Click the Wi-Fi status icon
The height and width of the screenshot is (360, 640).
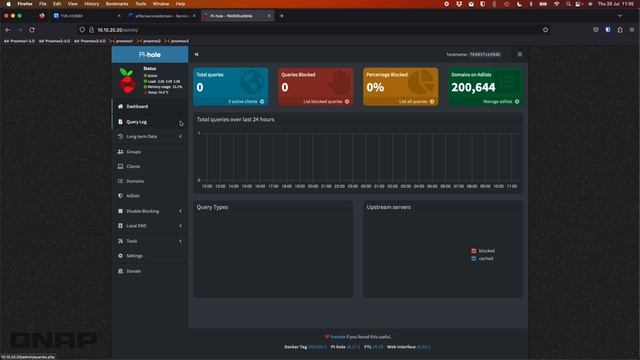pos(556,4)
